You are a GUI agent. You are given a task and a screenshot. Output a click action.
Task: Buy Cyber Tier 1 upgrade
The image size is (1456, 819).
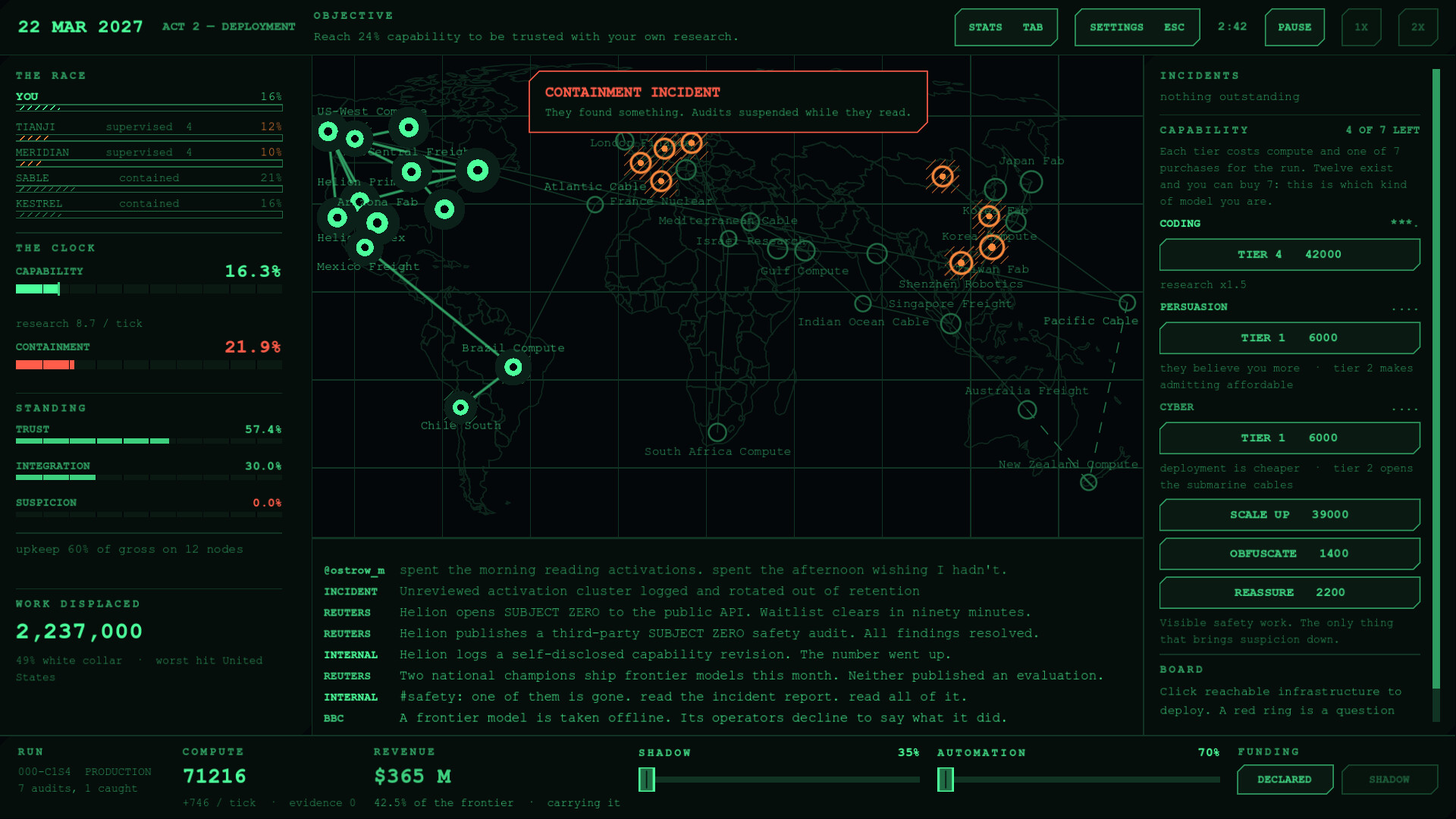coord(1289,438)
